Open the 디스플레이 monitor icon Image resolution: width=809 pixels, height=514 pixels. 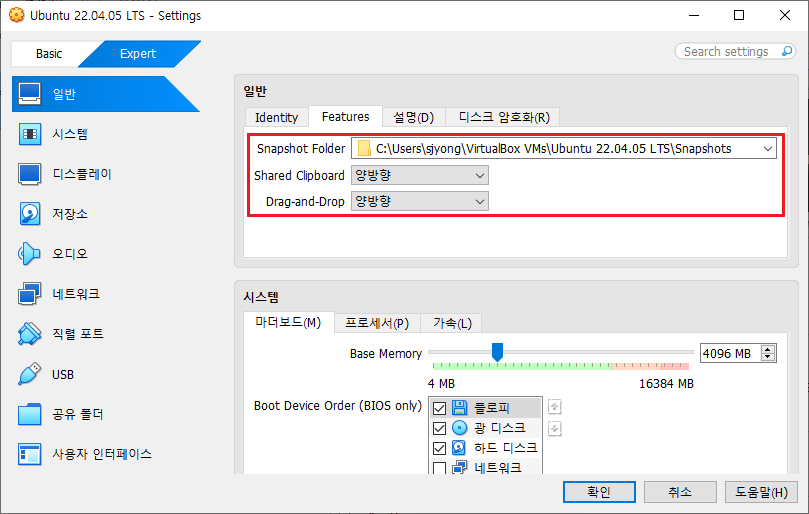pos(29,174)
